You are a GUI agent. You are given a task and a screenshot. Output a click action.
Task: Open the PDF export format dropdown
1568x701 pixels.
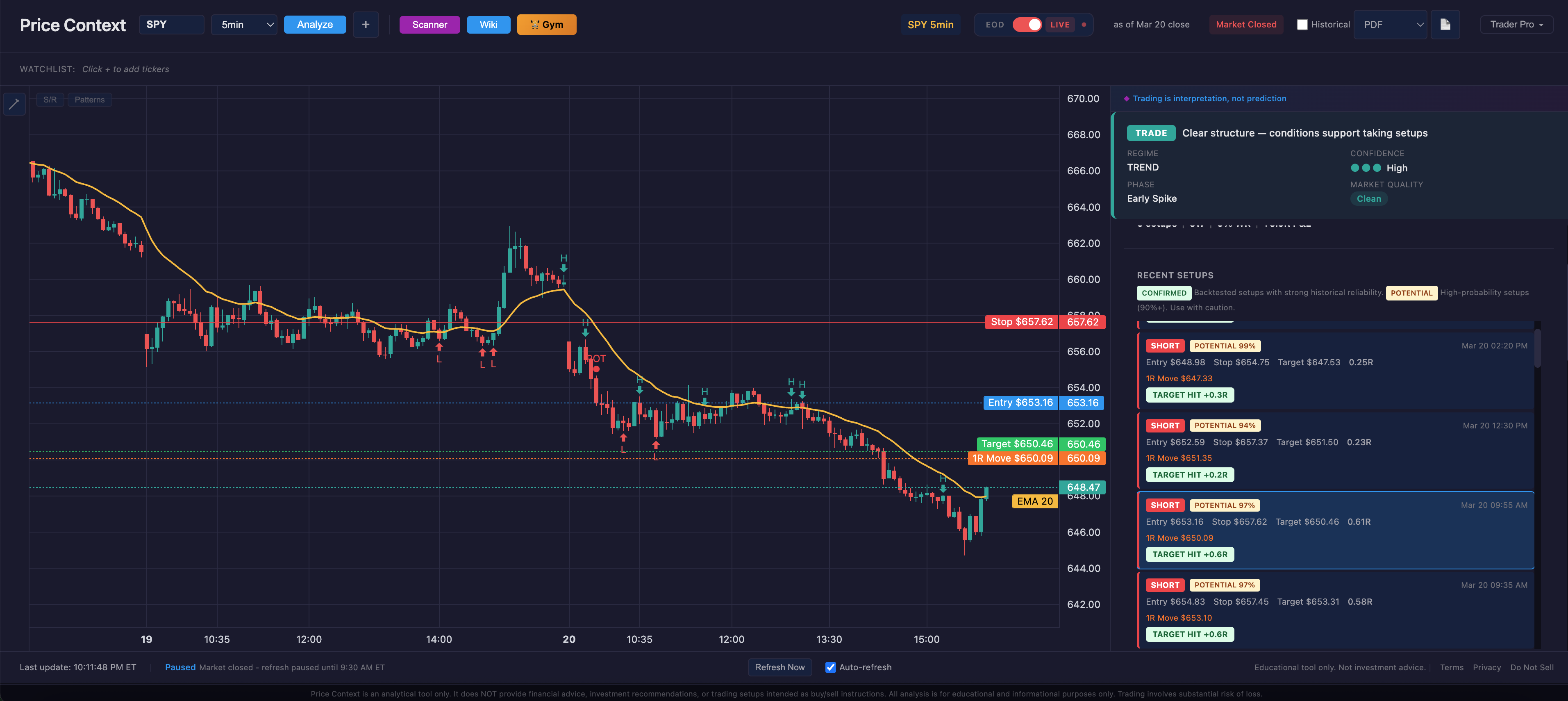tap(1390, 24)
